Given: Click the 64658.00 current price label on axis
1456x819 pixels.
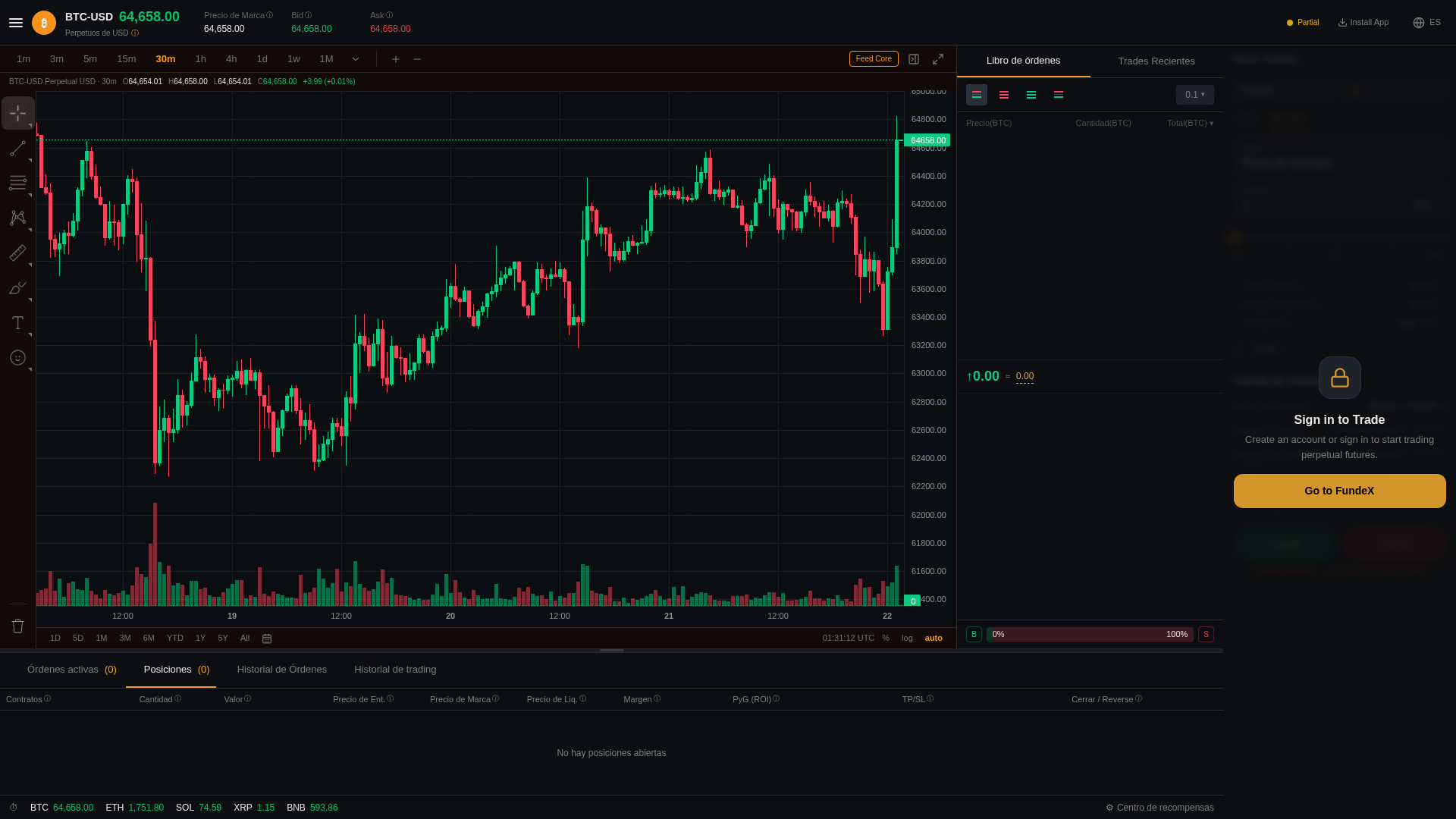Looking at the screenshot, I should coord(927,140).
